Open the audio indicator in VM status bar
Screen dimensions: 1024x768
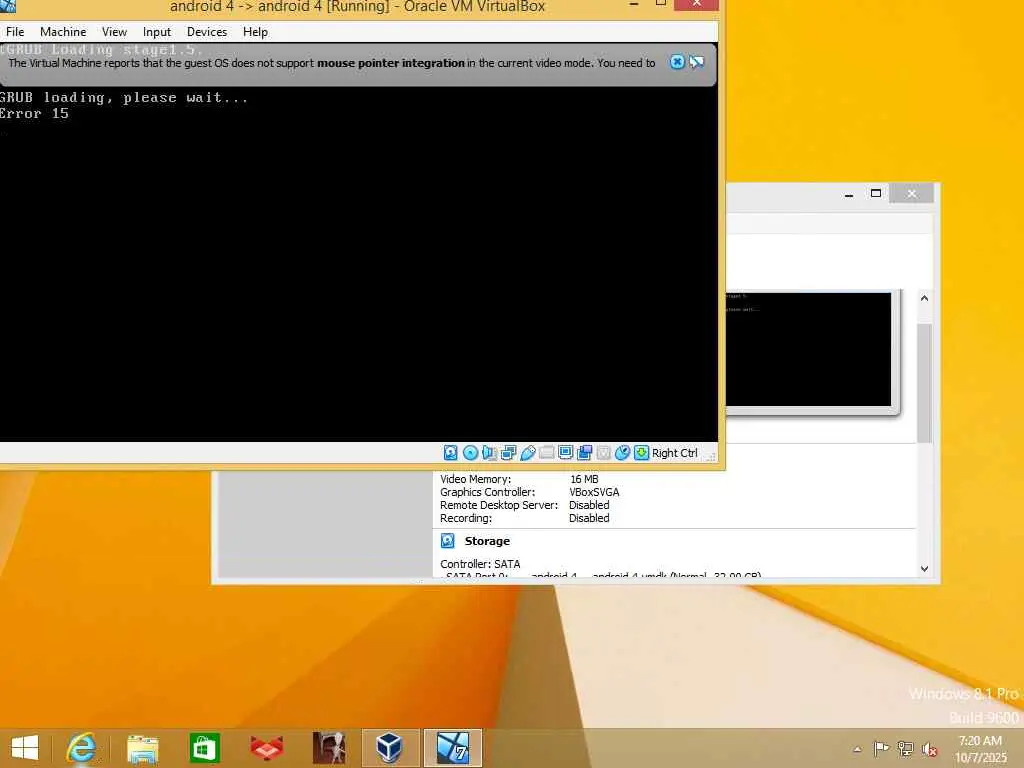[489, 453]
